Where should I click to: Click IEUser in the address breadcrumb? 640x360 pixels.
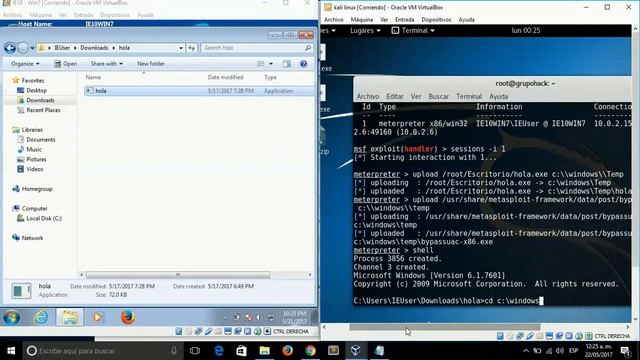tap(62, 48)
